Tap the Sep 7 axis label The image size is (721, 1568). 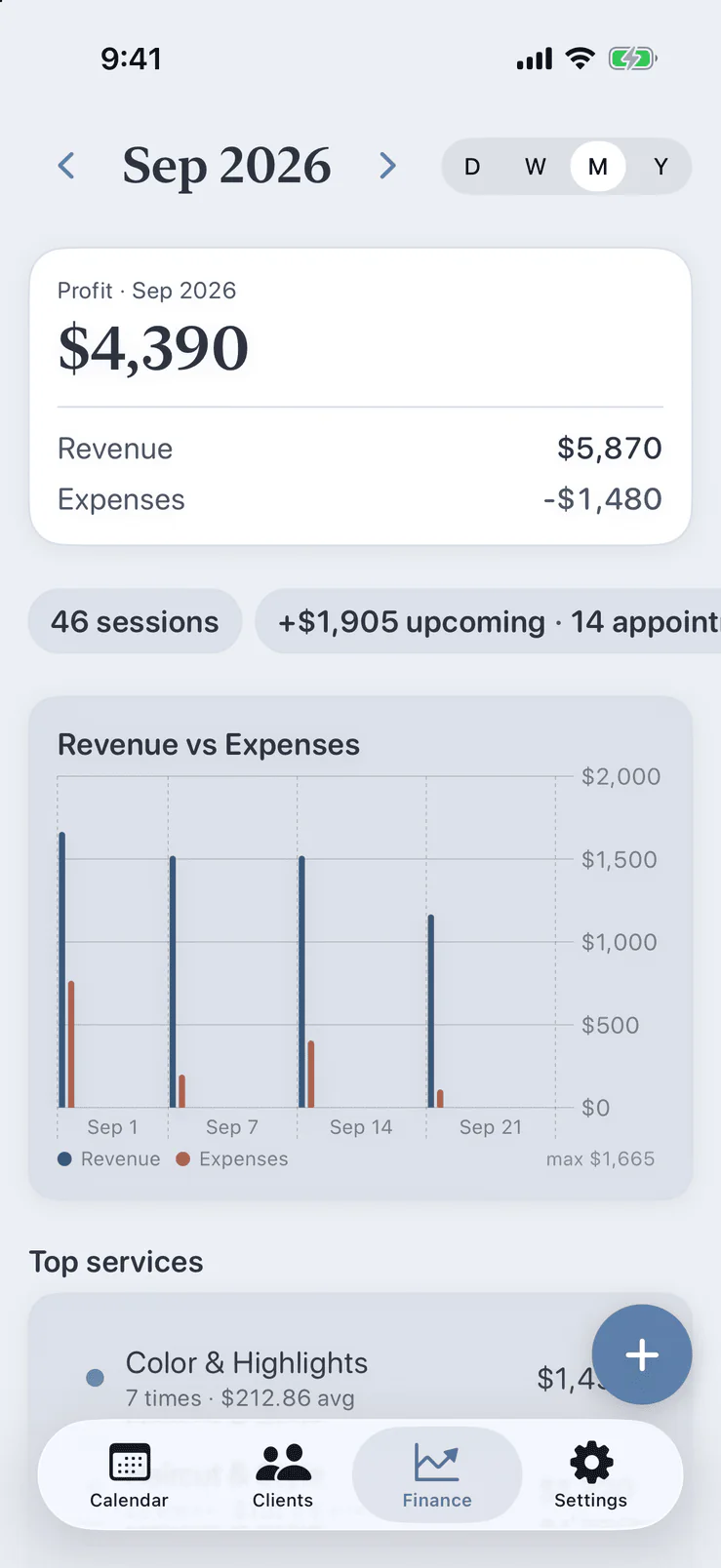[232, 1127]
